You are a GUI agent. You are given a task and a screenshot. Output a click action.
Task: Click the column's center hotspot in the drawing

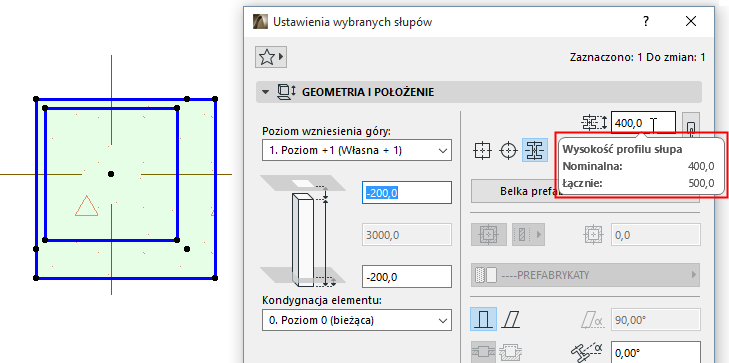[x=111, y=174]
